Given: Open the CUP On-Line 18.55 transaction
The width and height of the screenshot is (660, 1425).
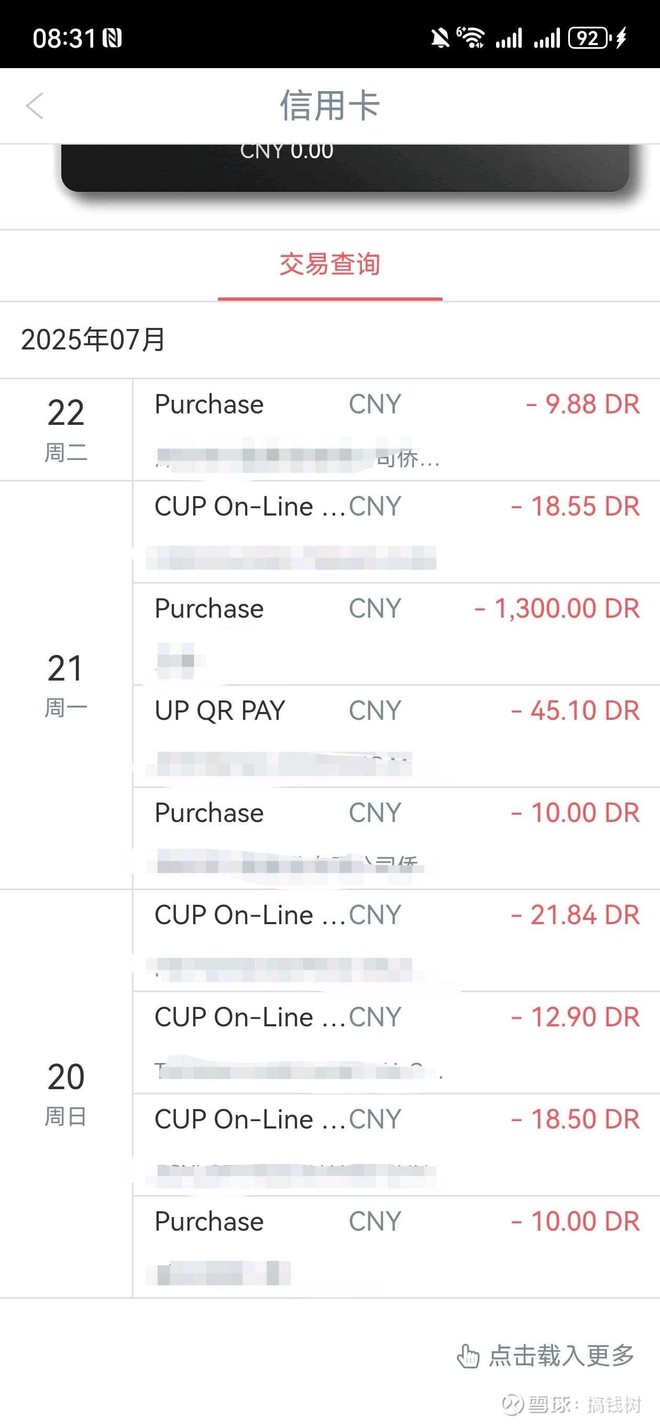Looking at the screenshot, I should coord(396,532).
